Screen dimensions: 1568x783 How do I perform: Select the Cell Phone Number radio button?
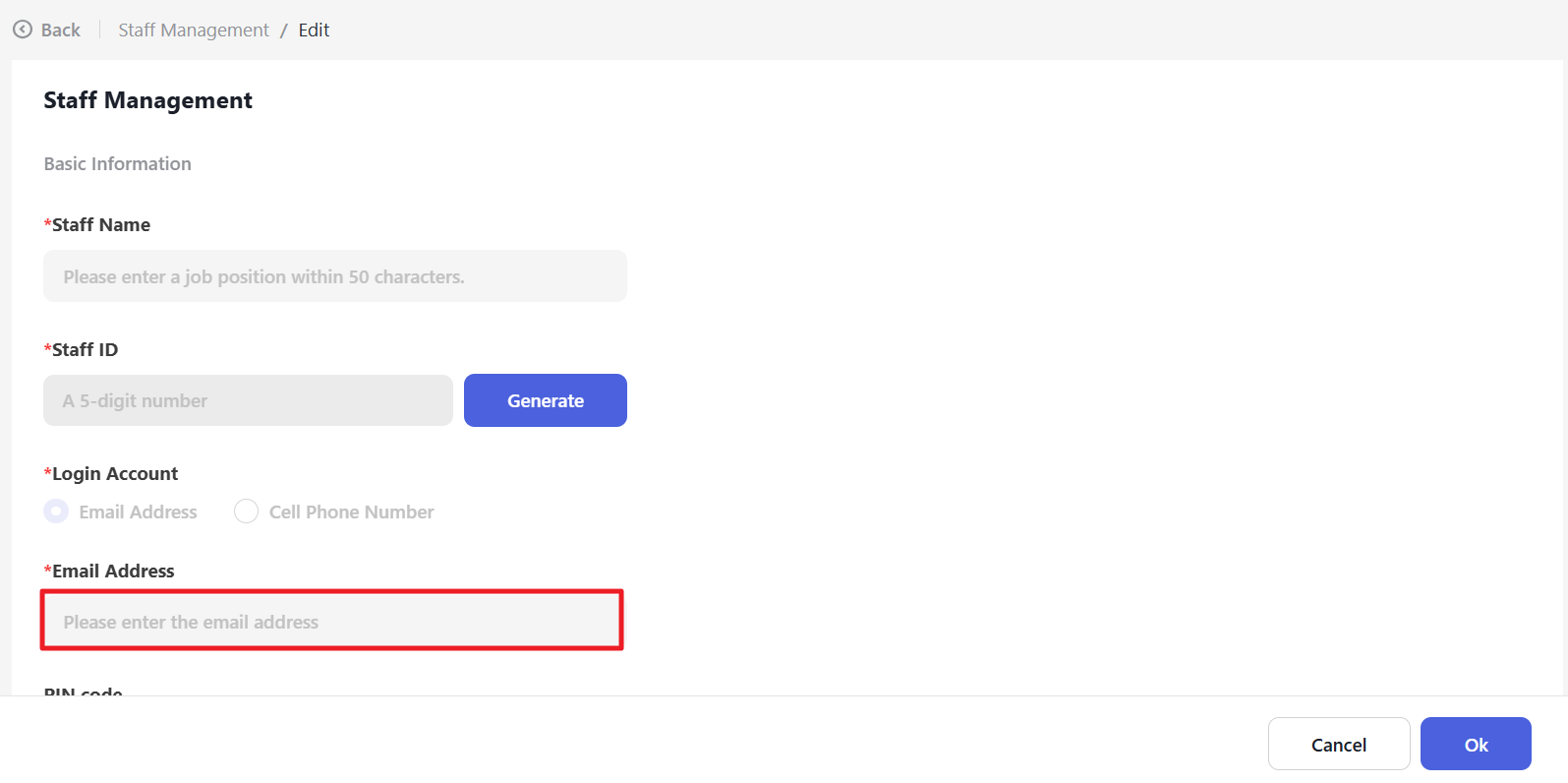[247, 512]
